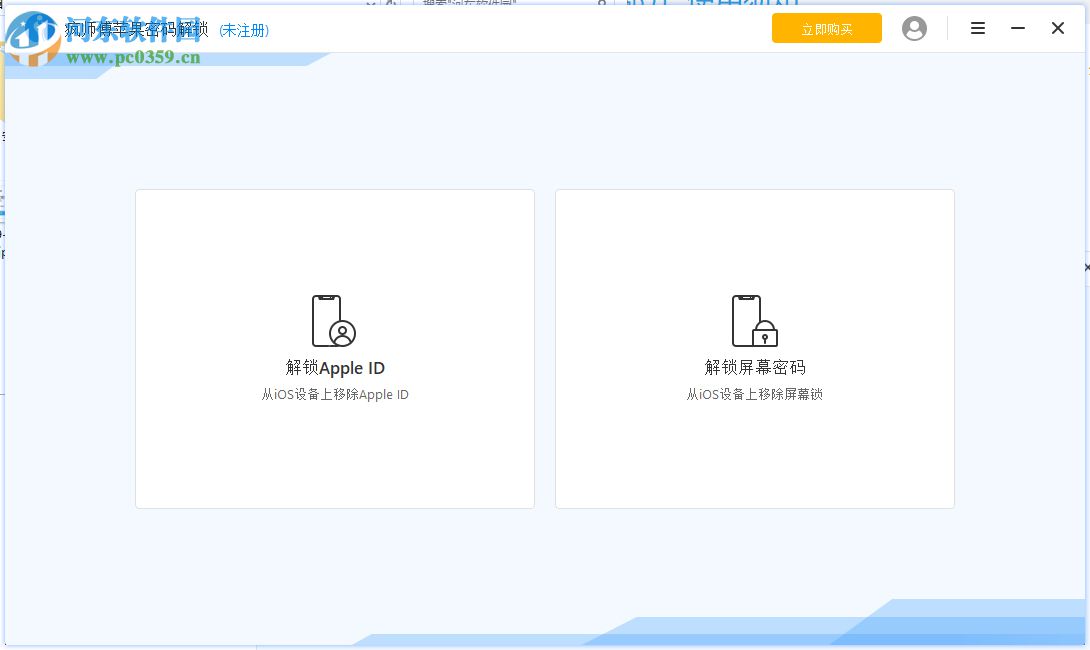The height and width of the screenshot is (650, 1090).
Task: Click the 从iOS设备上移除屏幕锁 description
Action: pos(754,394)
